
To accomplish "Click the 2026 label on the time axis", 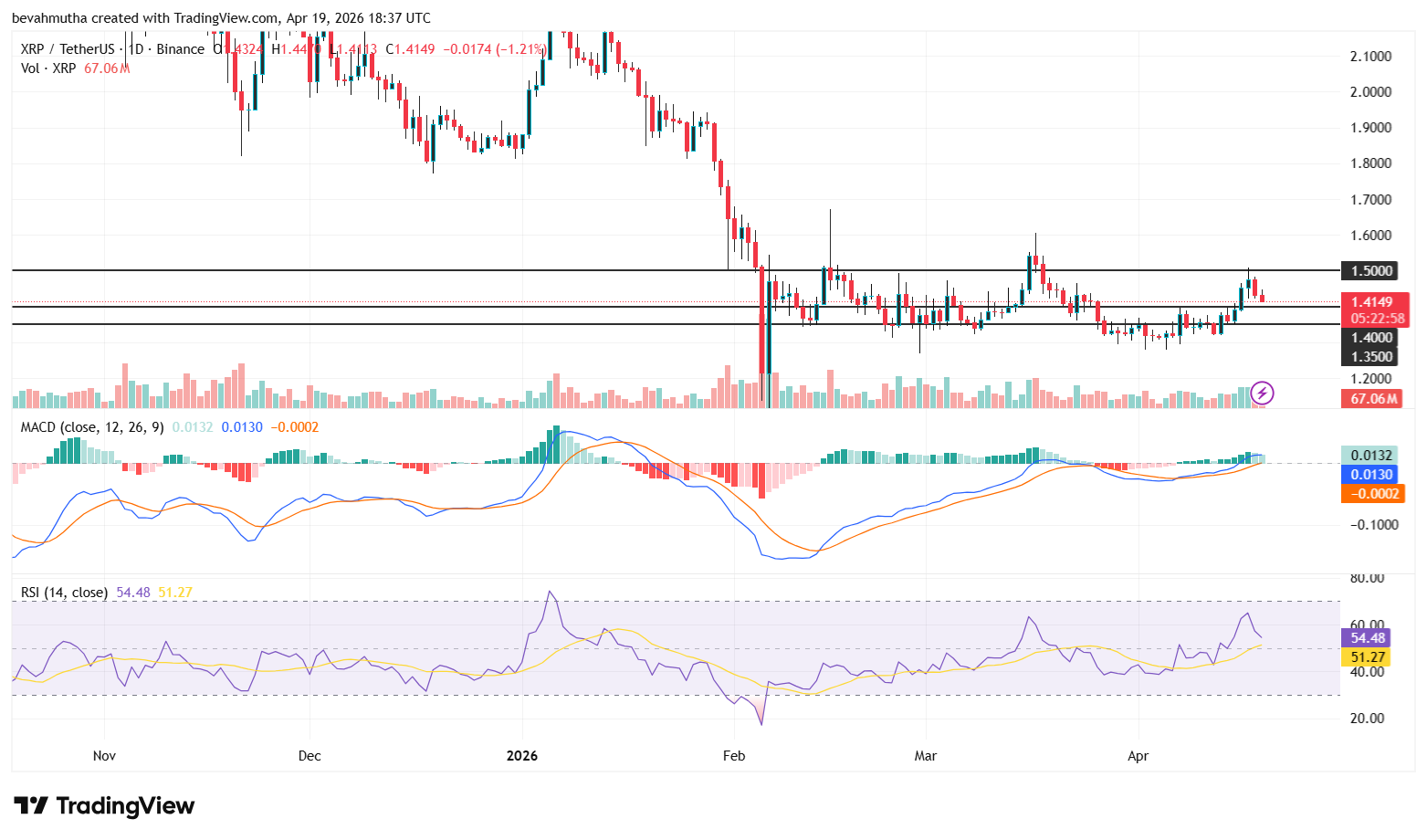I will click(521, 756).
